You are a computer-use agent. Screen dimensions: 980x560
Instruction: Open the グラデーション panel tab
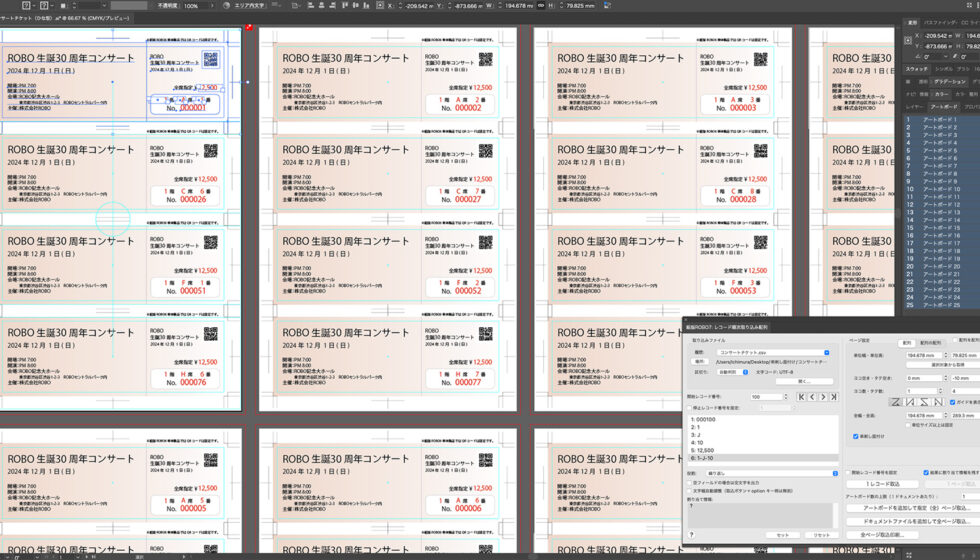click(x=950, y=81)
